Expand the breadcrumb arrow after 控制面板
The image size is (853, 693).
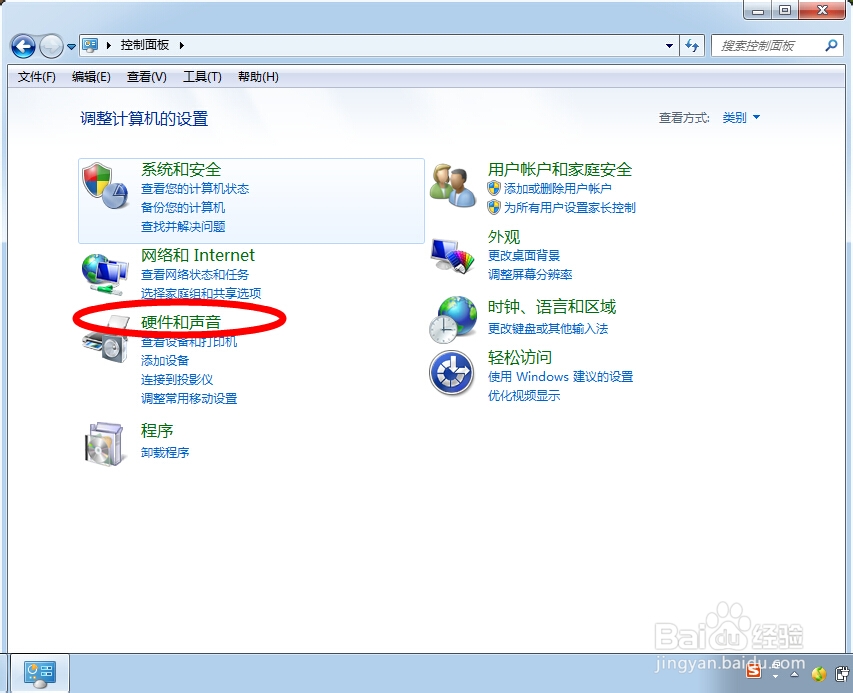click(x=182, y=45)
